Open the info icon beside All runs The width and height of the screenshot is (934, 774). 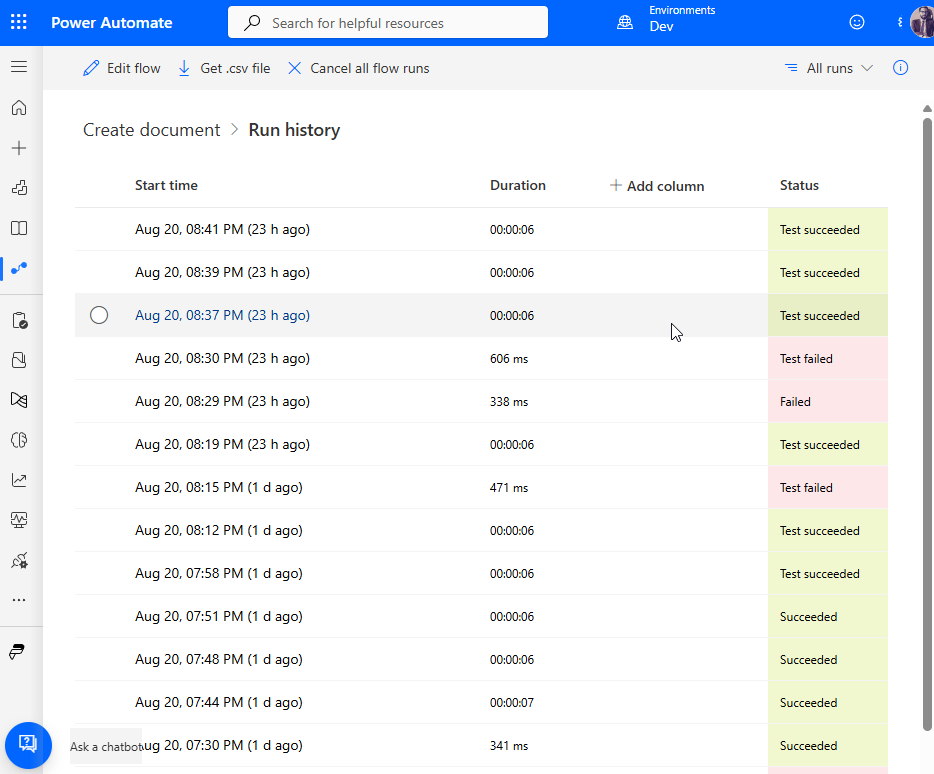pyautogui.click(x=900, y=68)
